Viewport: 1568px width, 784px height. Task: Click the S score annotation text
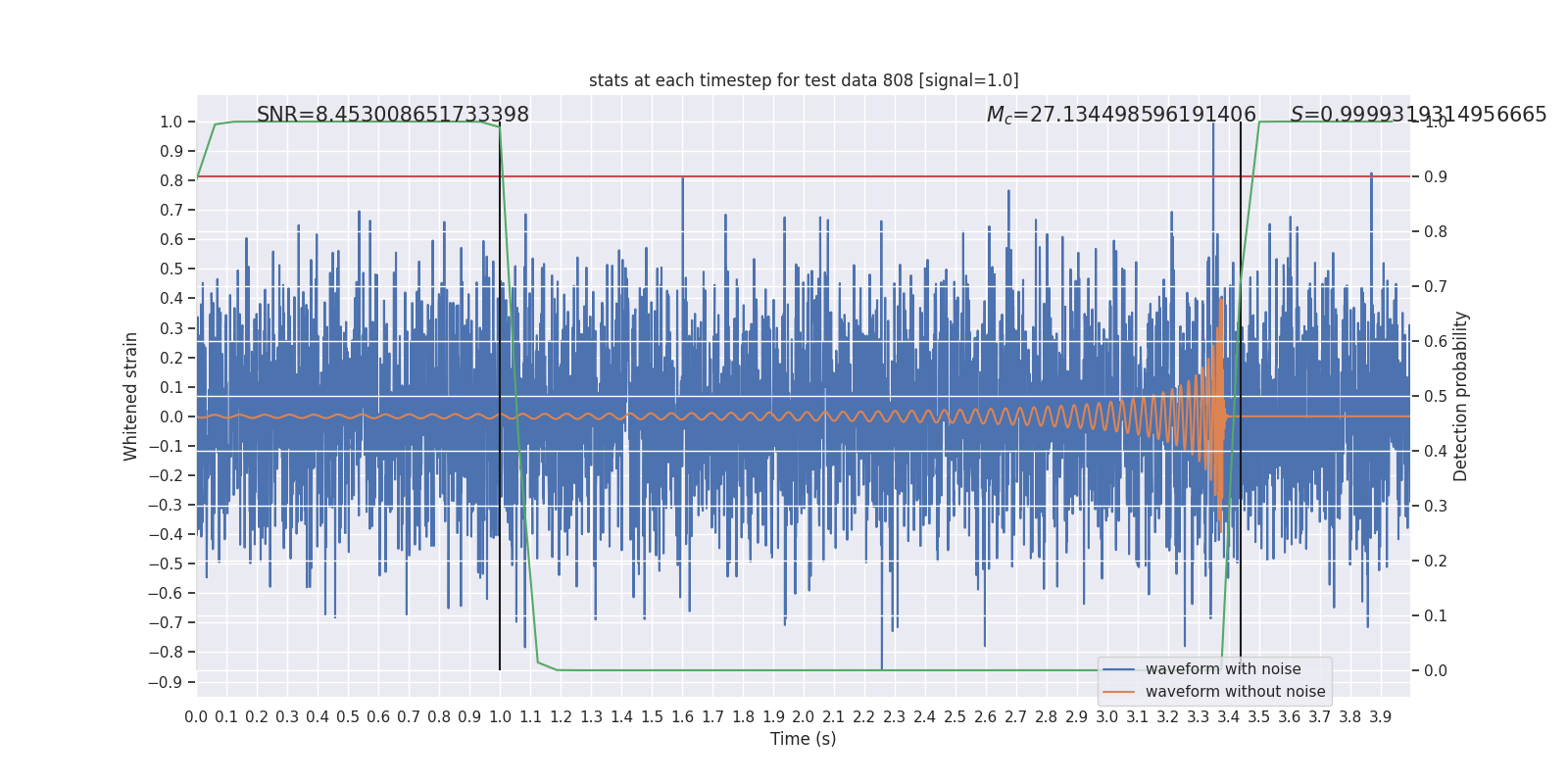coord(1418,115)
